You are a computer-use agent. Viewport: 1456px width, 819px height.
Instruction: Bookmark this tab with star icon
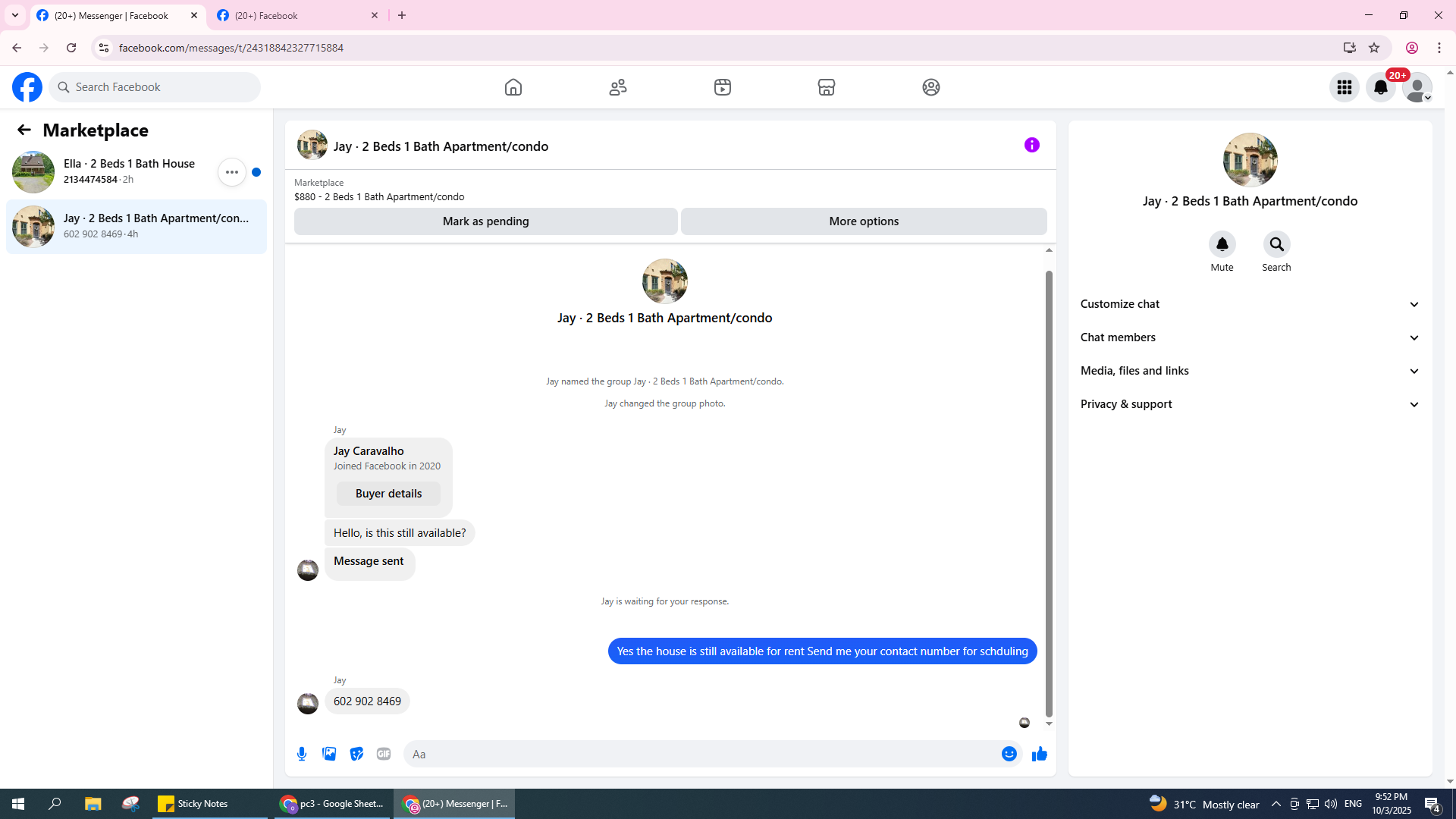1374,48
